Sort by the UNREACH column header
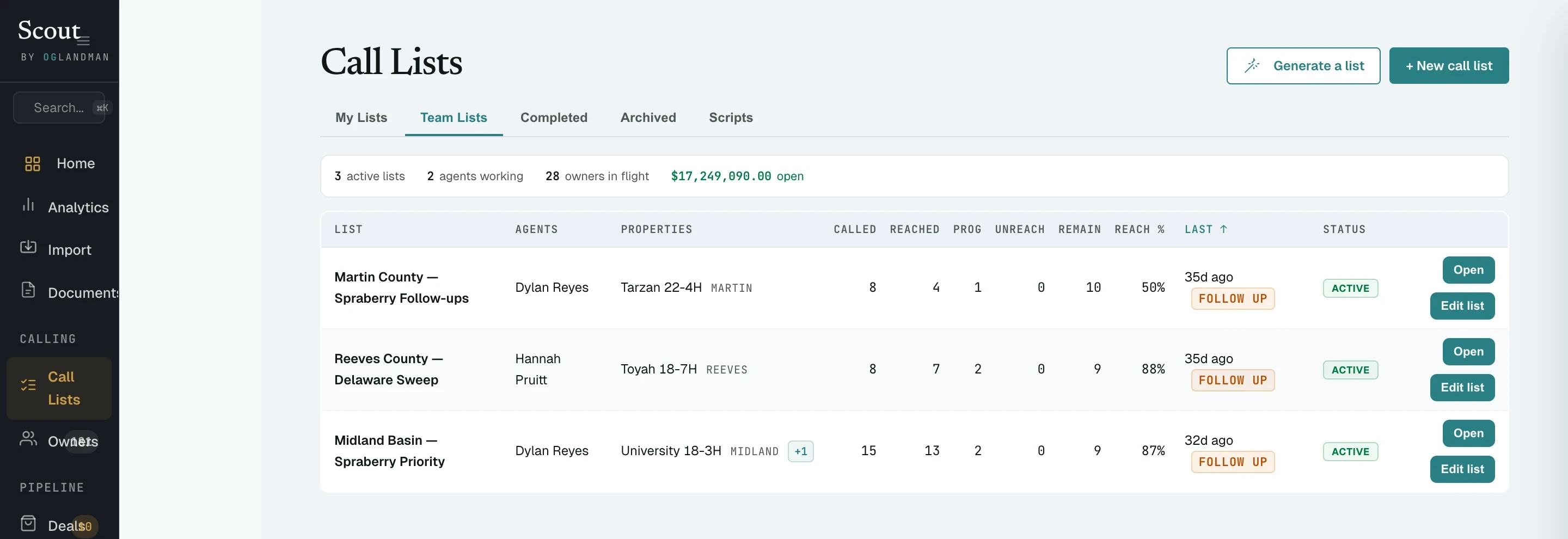Viewport: 1568px width, 539px height. (1020, 229)
